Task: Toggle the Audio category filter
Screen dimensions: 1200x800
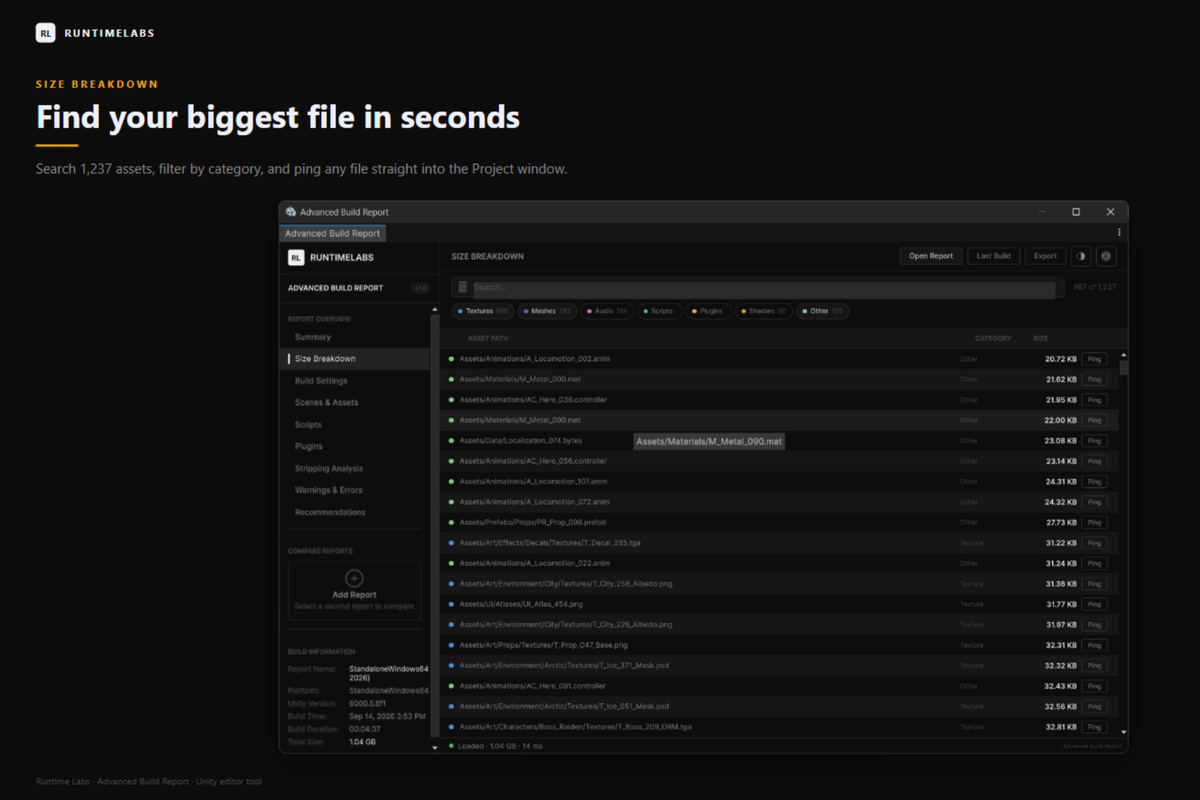Action: [607, 311]
